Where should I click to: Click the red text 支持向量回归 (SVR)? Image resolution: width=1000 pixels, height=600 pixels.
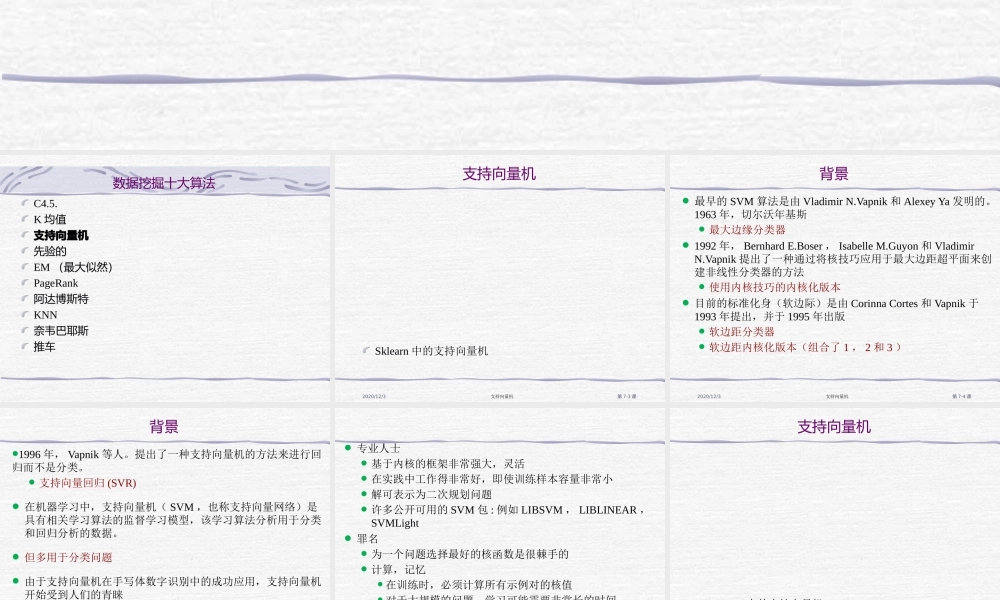click(88, 483)
